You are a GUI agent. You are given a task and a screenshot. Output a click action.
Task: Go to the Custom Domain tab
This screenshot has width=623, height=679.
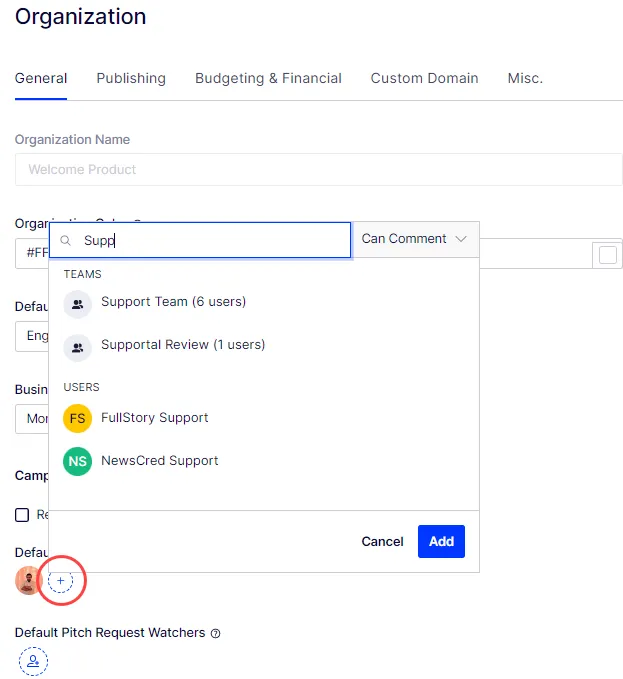click(424, 78)
